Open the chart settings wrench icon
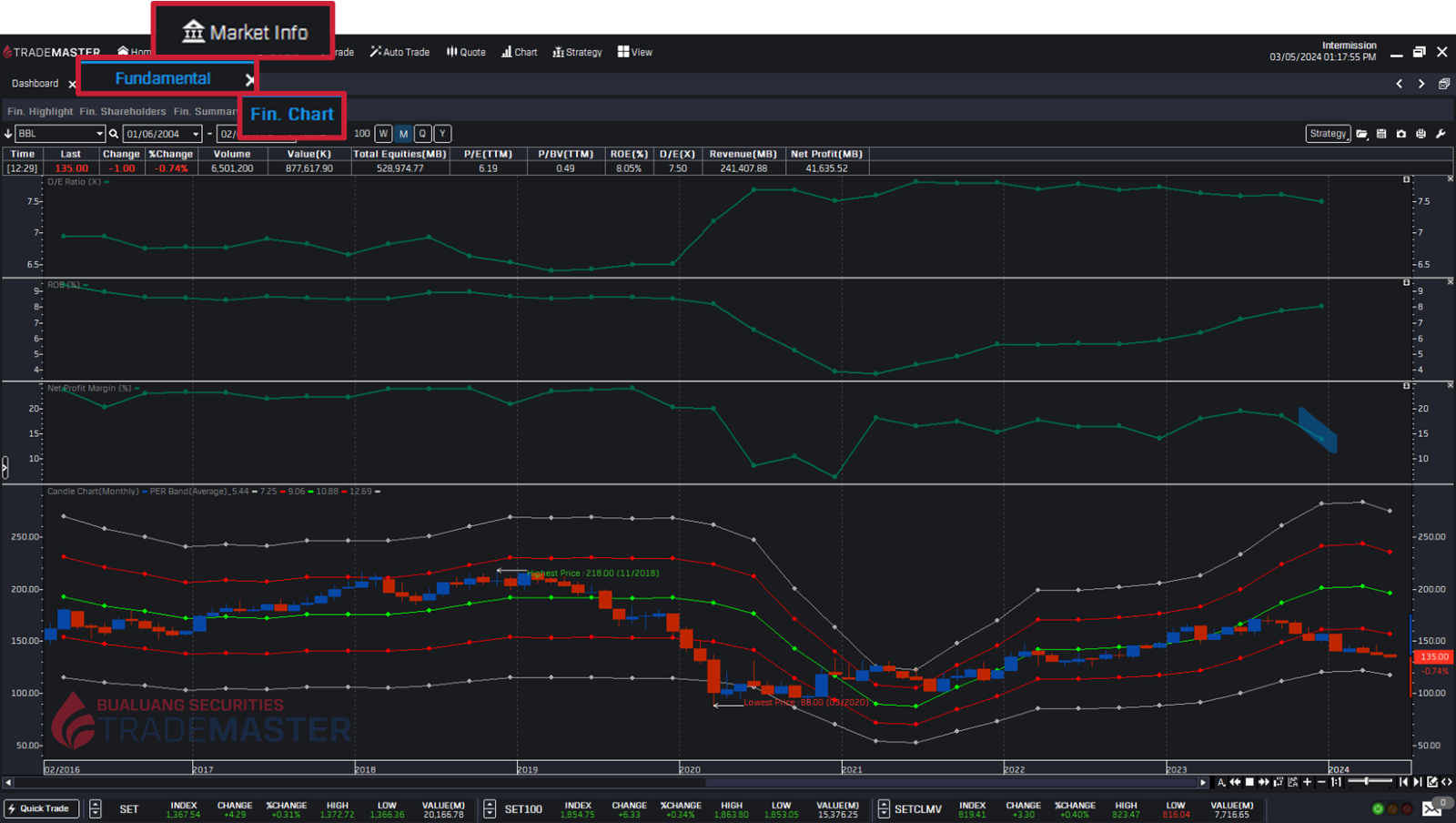Viewport: 1456px width, 823px height. coord(1441,134)
